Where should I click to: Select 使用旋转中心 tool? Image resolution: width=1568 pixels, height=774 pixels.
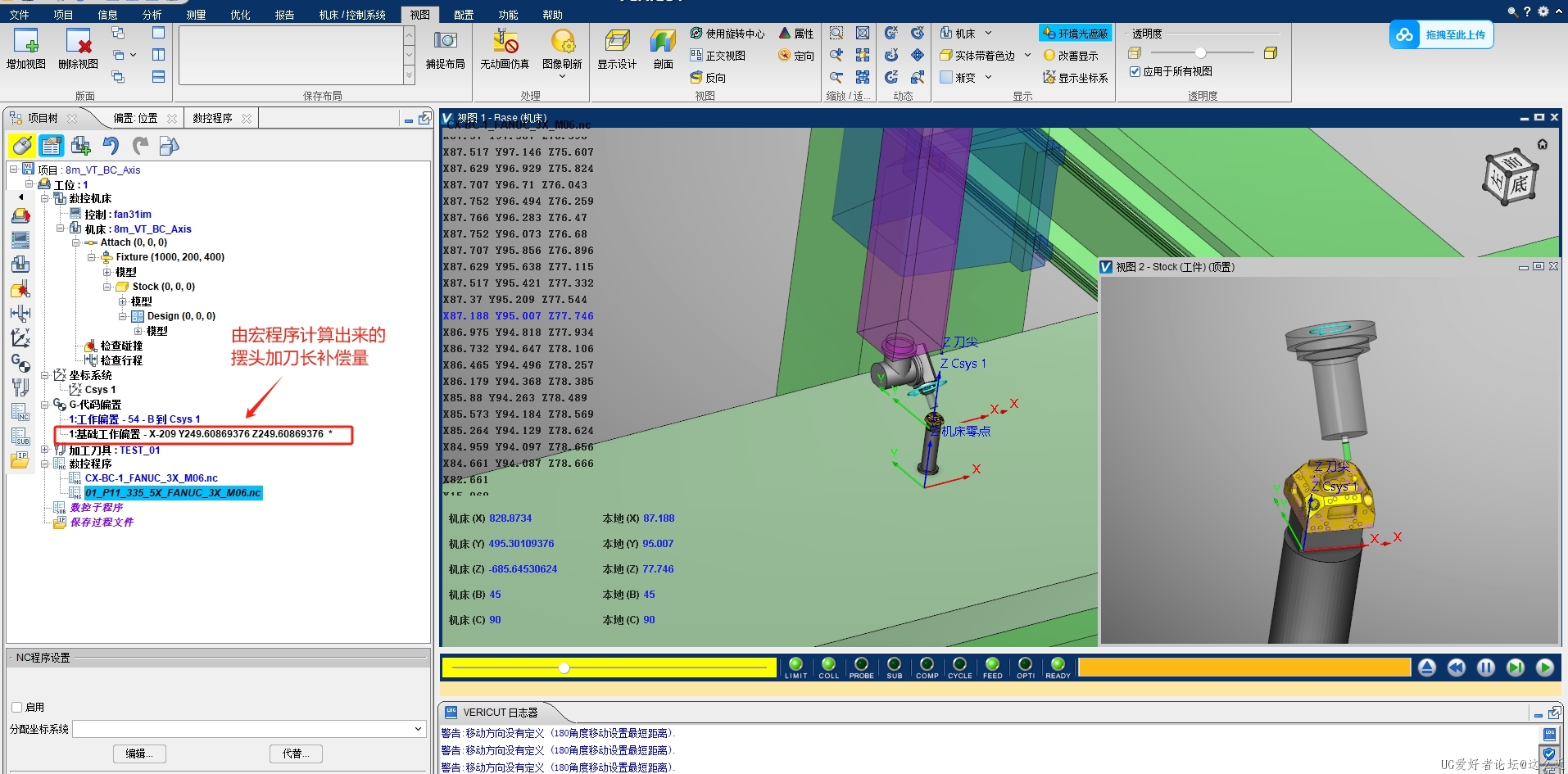[x=727, y=34]
